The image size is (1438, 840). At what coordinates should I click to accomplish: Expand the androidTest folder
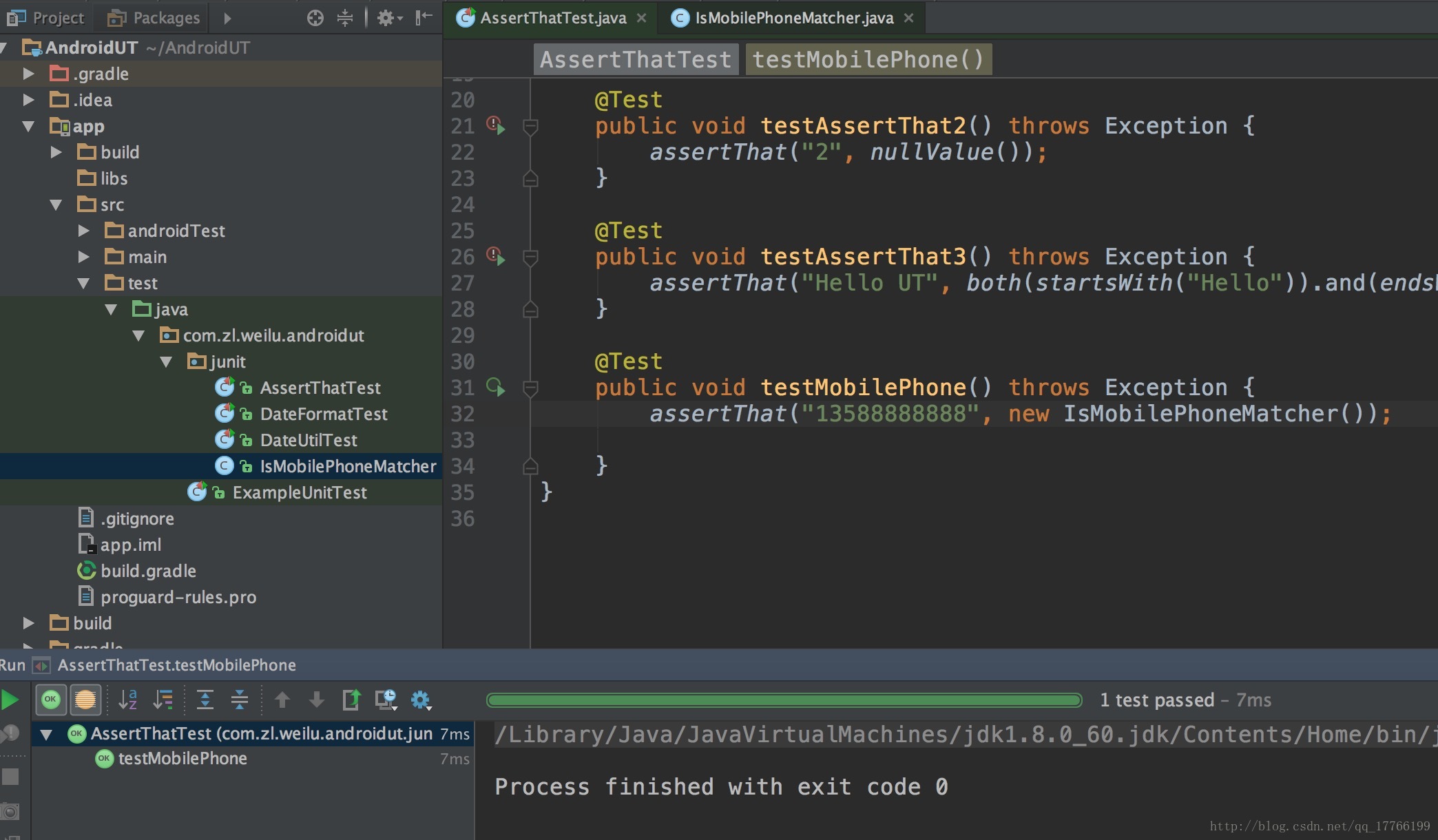tap(84, 230)
